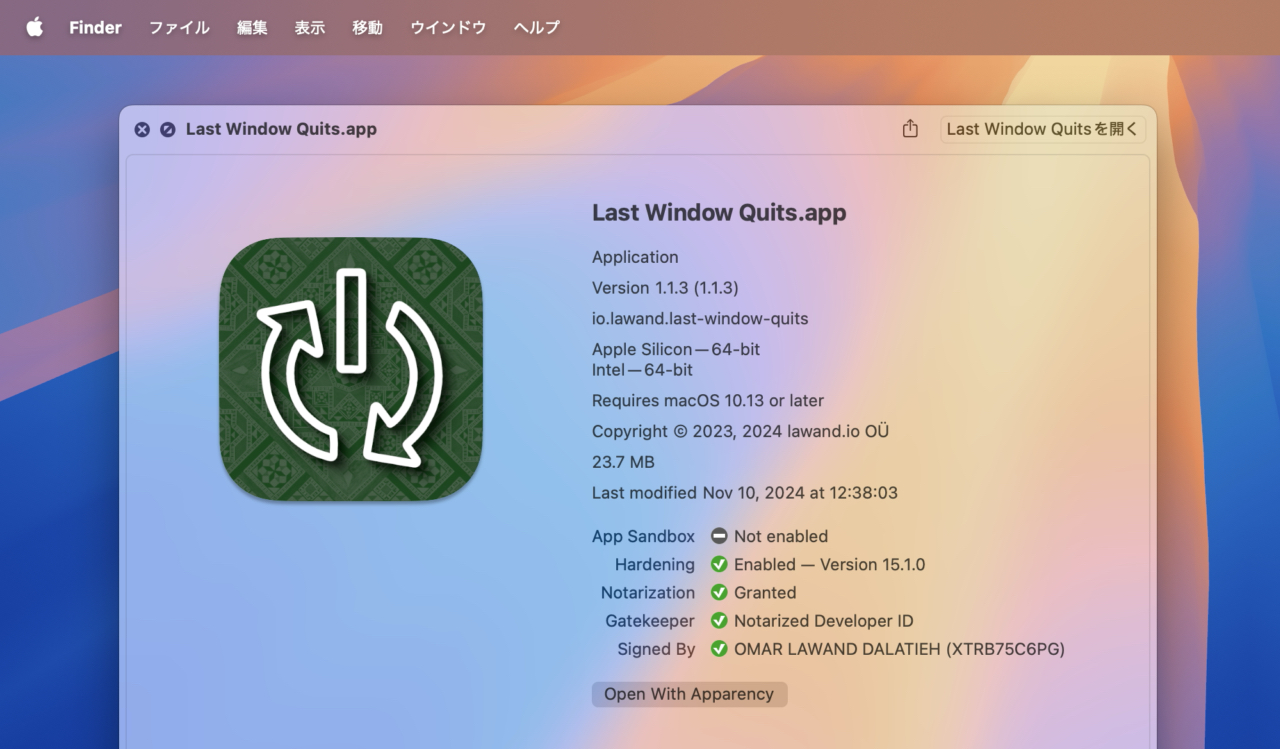Click the 'Not enabled' sandbox status text
This screenshot has width=1280, height=749.
coord(781,536)
